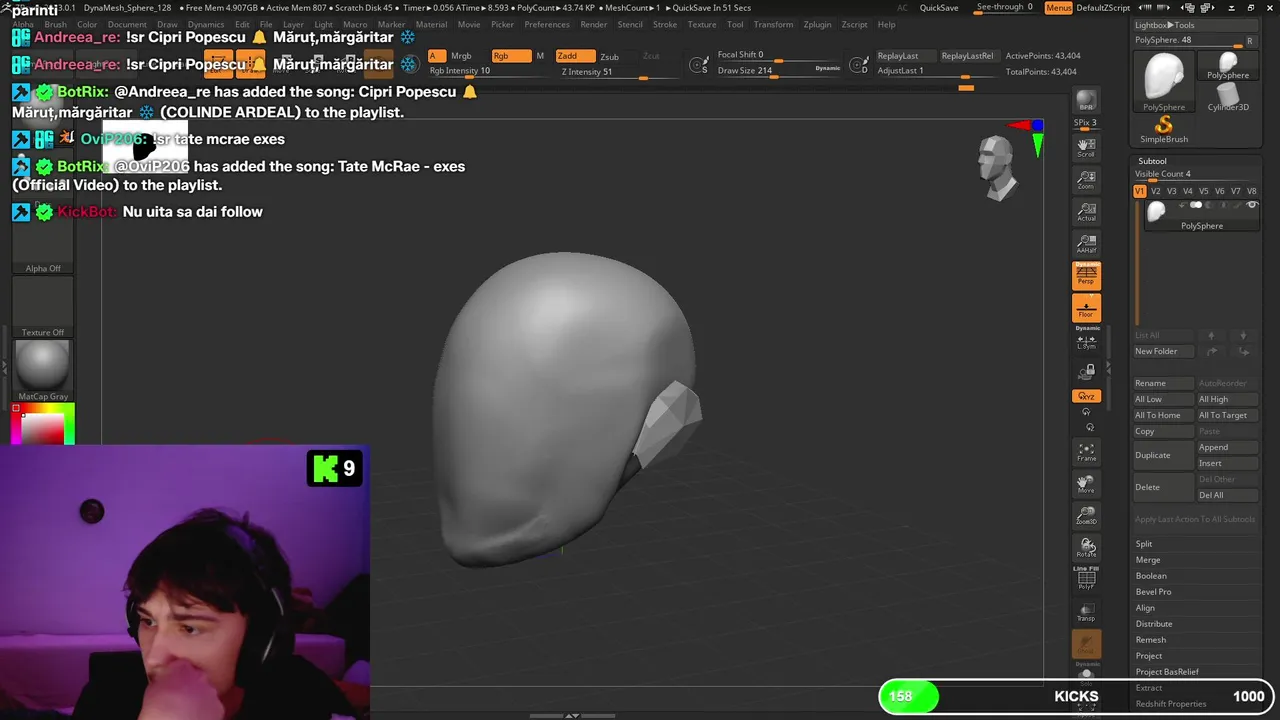Toggle PolySphere subtool eye visibility

click(x=1252, y=205)
